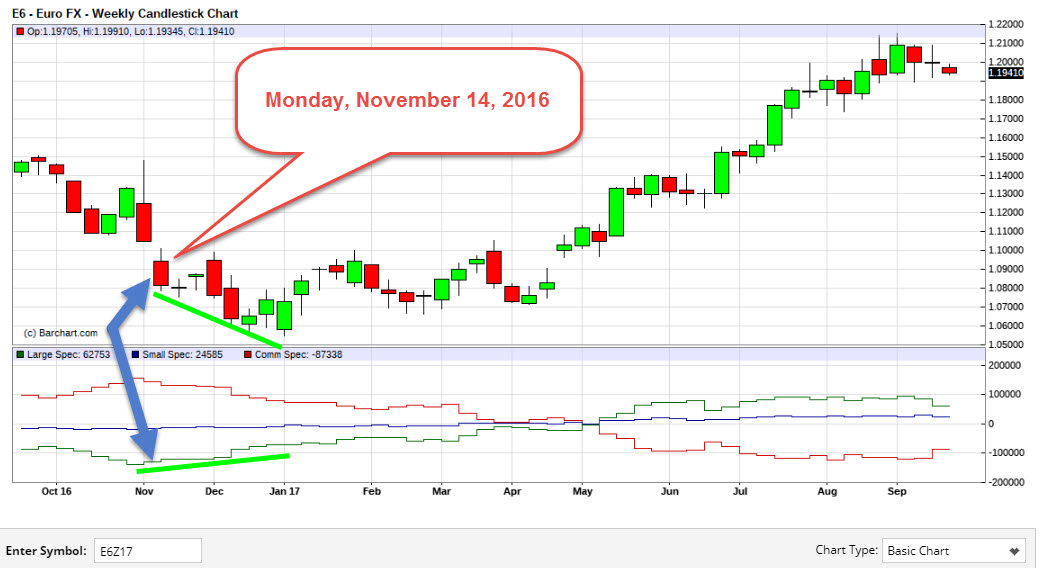1043x568 pixels.
Task: Click the Large Spec: 62753 label
Action: click(x=69, y=355)
